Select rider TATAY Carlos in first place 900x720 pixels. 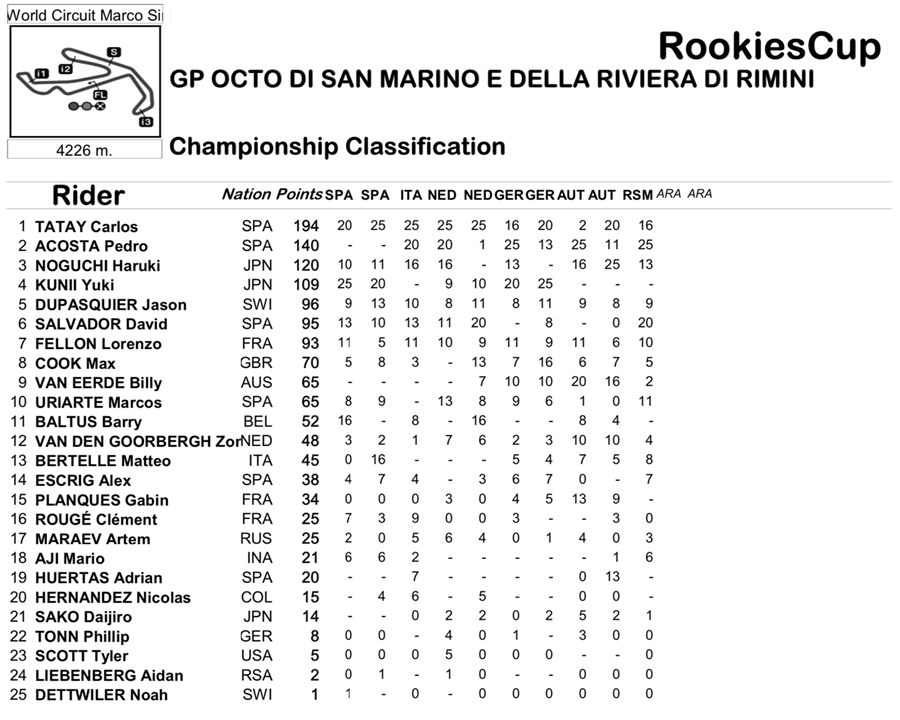(x=86, y=226)
